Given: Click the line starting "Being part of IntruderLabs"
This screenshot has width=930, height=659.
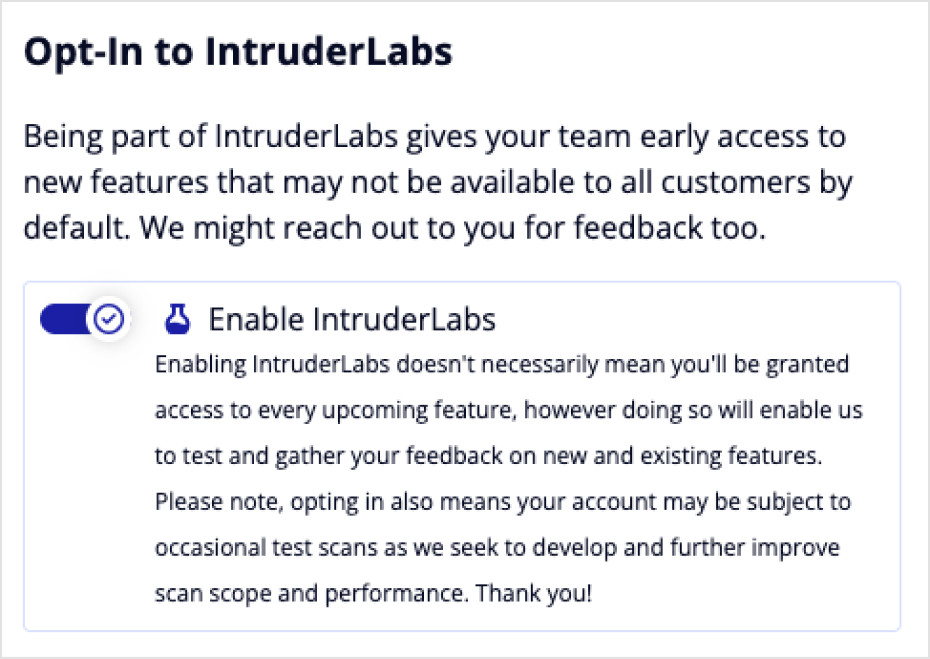Looking at the screenshot, I should coord(434,135).
